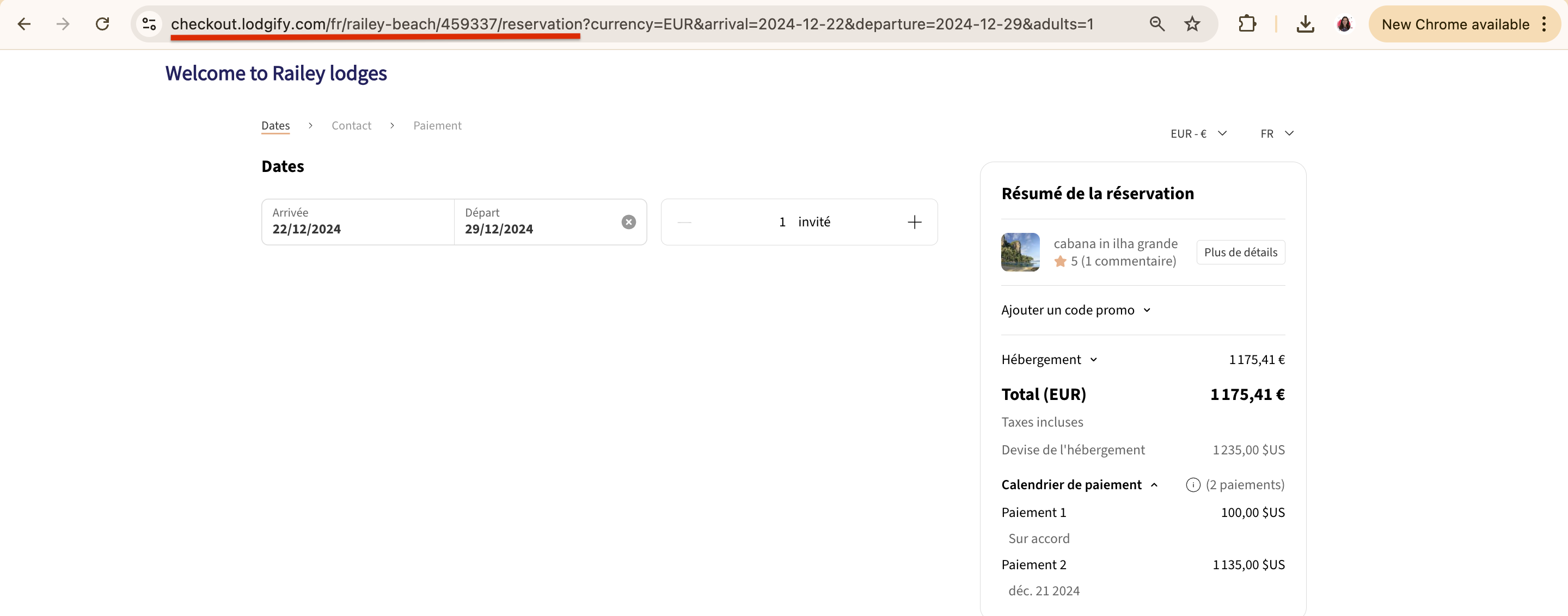Open the Chrome three-dot menu
This screenshot has height=616, width=1568.
(1544, 24)
